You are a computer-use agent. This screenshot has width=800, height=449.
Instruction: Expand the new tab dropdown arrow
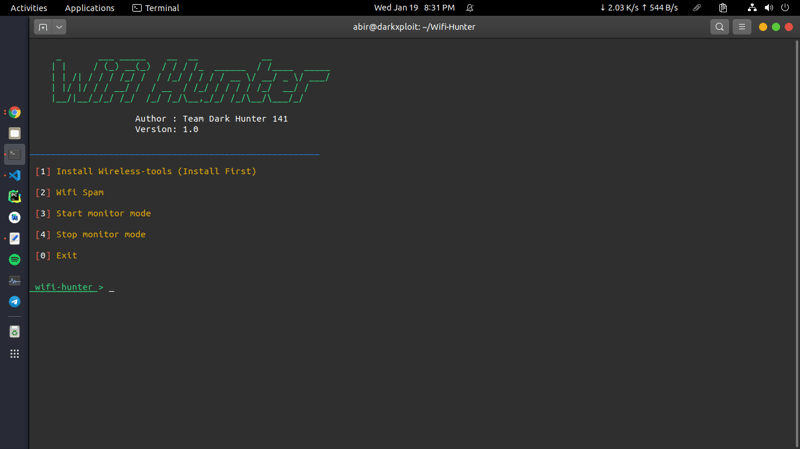coord(59,27)
